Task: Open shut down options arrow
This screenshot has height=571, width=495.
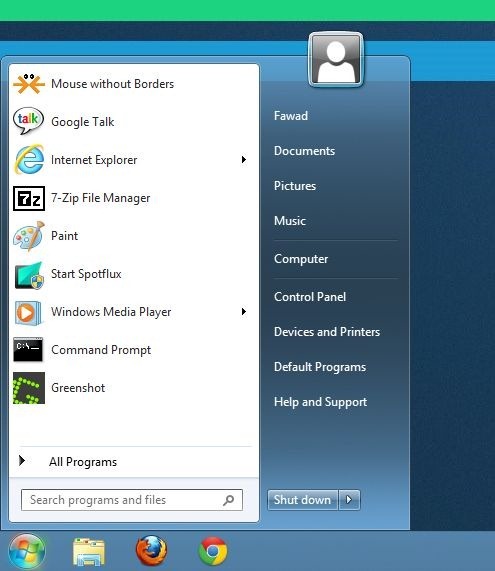Action: click(x=349, y=500)
